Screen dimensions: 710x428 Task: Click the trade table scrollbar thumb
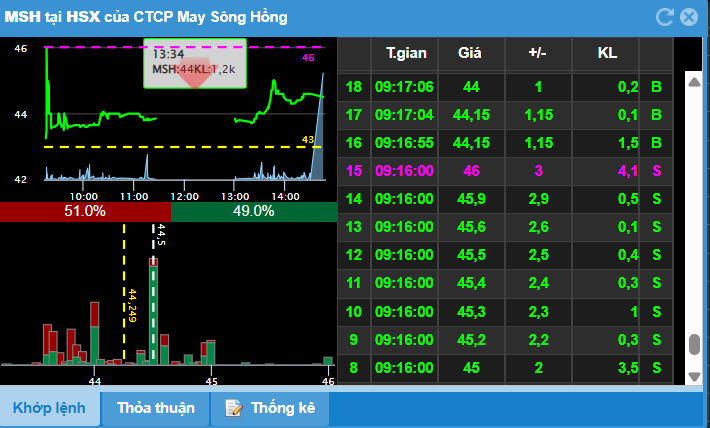694,344
